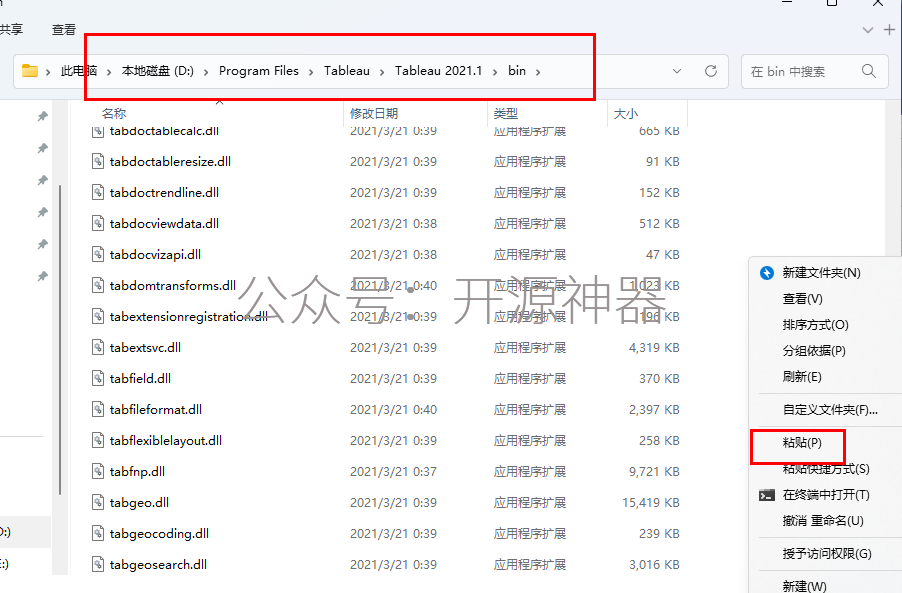Image resolution: width=902 pixels, height=593 pixels.
Task: Select file name tabfnp.dll
Action: click(137, 472)
